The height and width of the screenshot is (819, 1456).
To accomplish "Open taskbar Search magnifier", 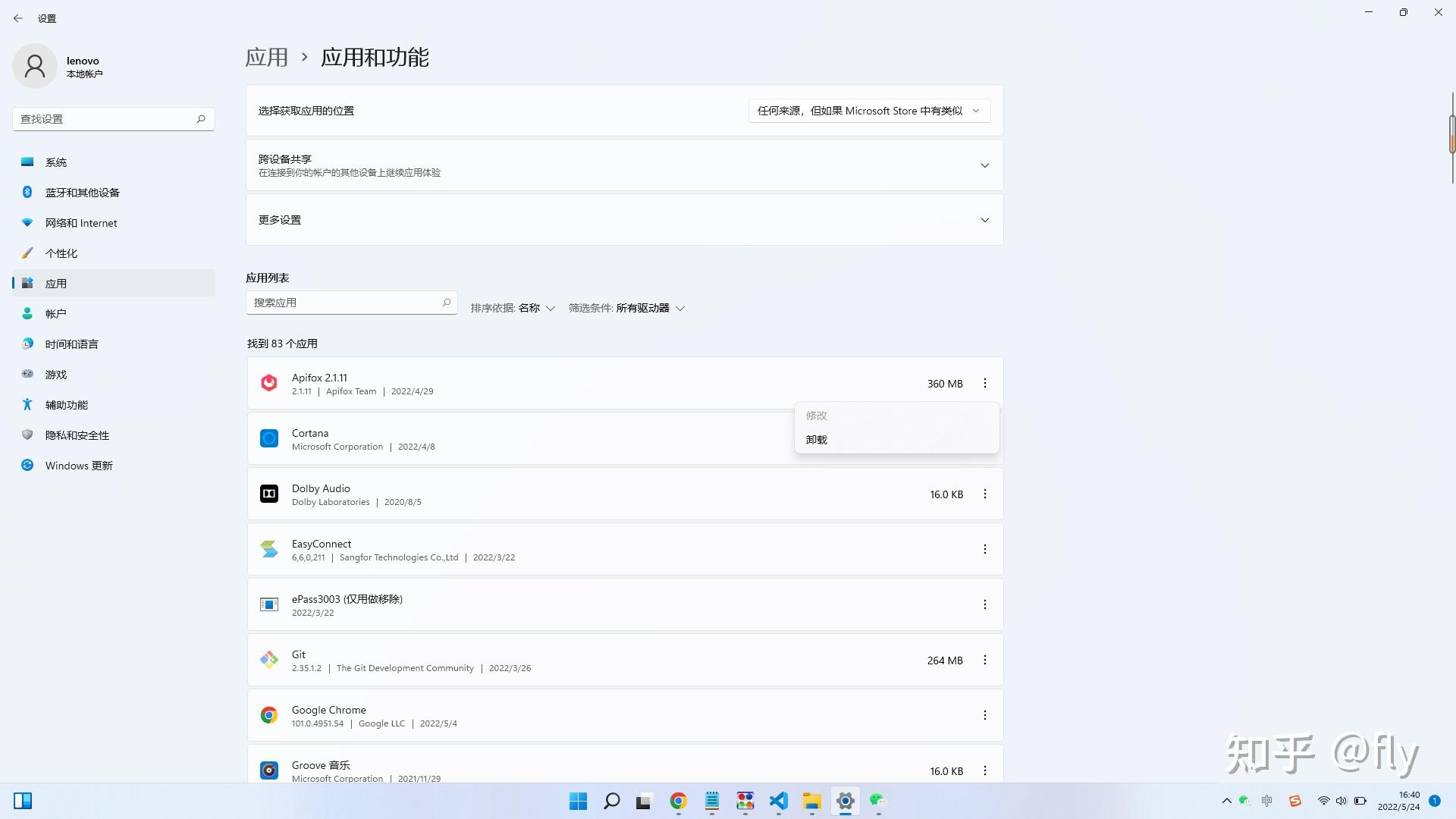I will pos(611,801).
